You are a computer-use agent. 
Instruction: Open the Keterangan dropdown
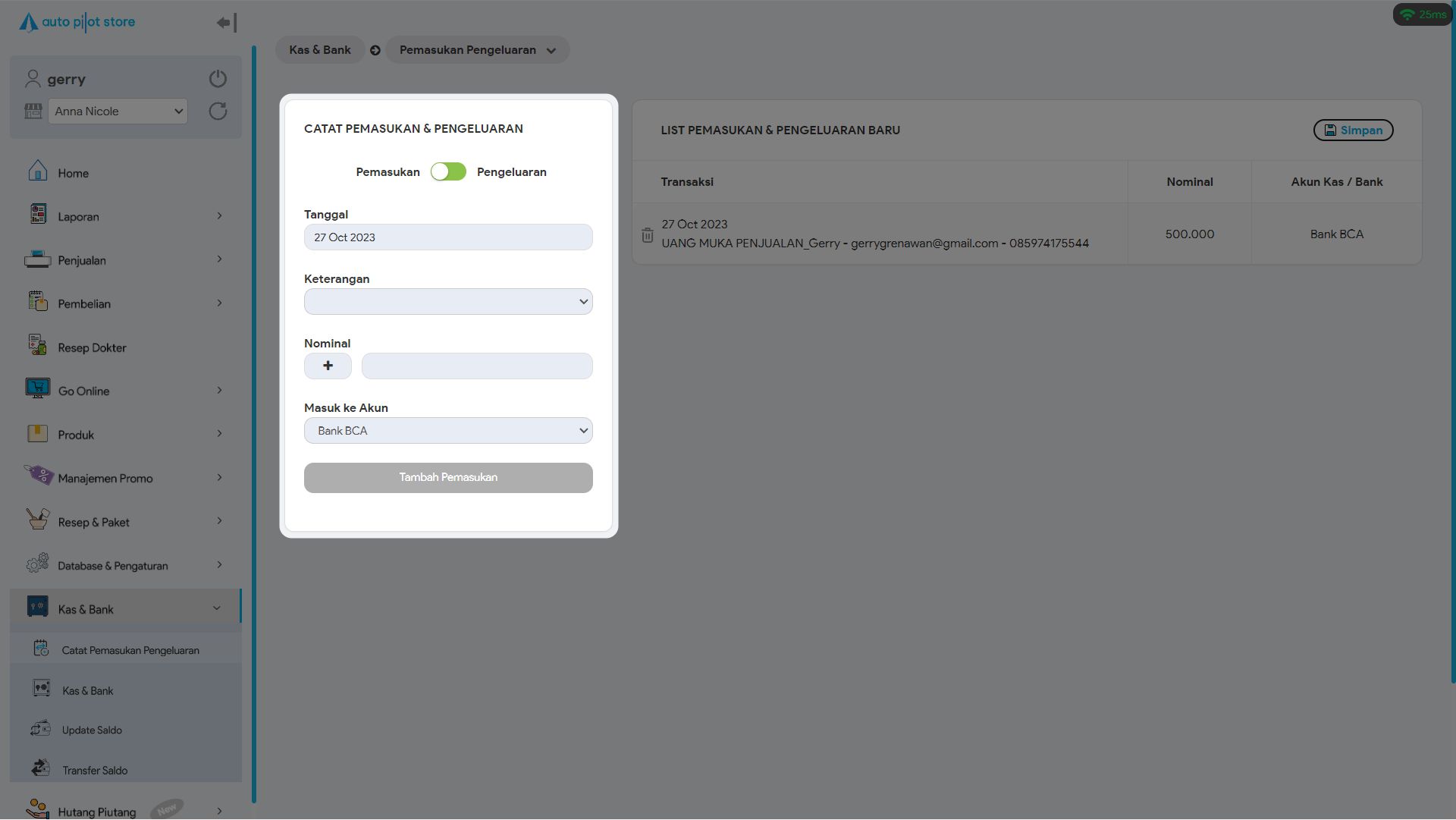pyautogui.click(x=448, y=302)
